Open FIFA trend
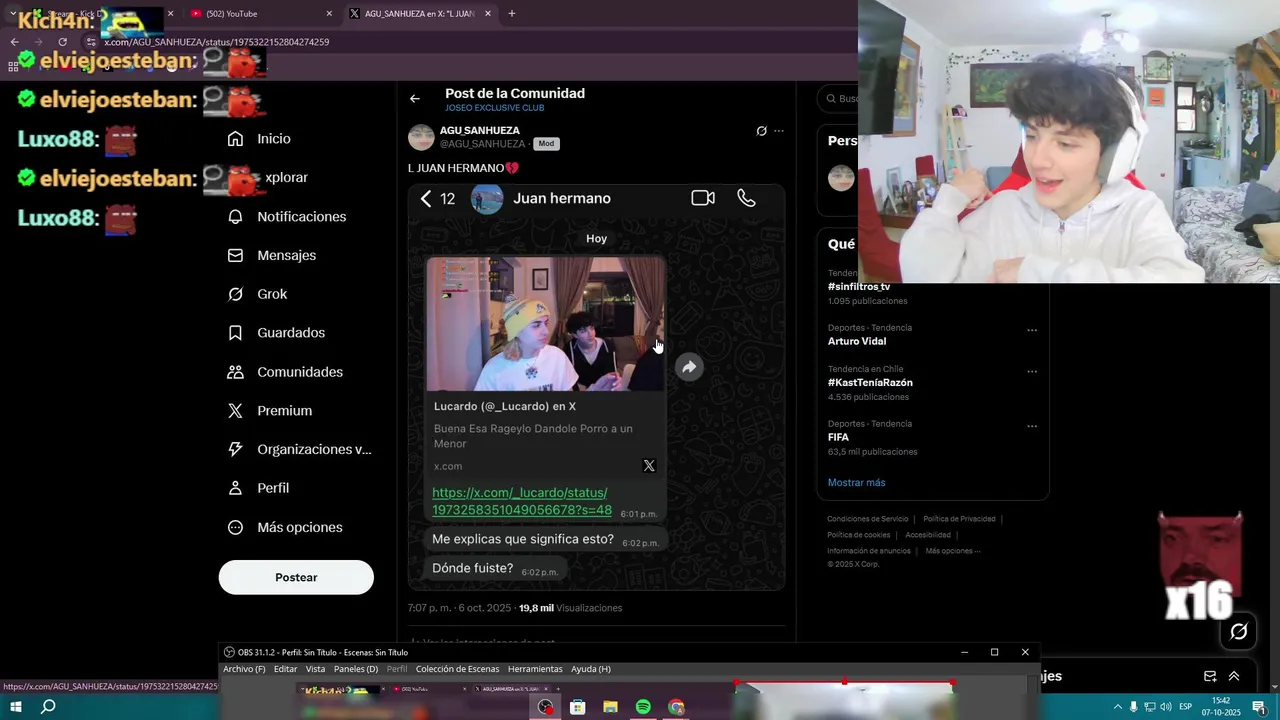The width and height of the screenshot is (1280, 720). pos(838,438)
